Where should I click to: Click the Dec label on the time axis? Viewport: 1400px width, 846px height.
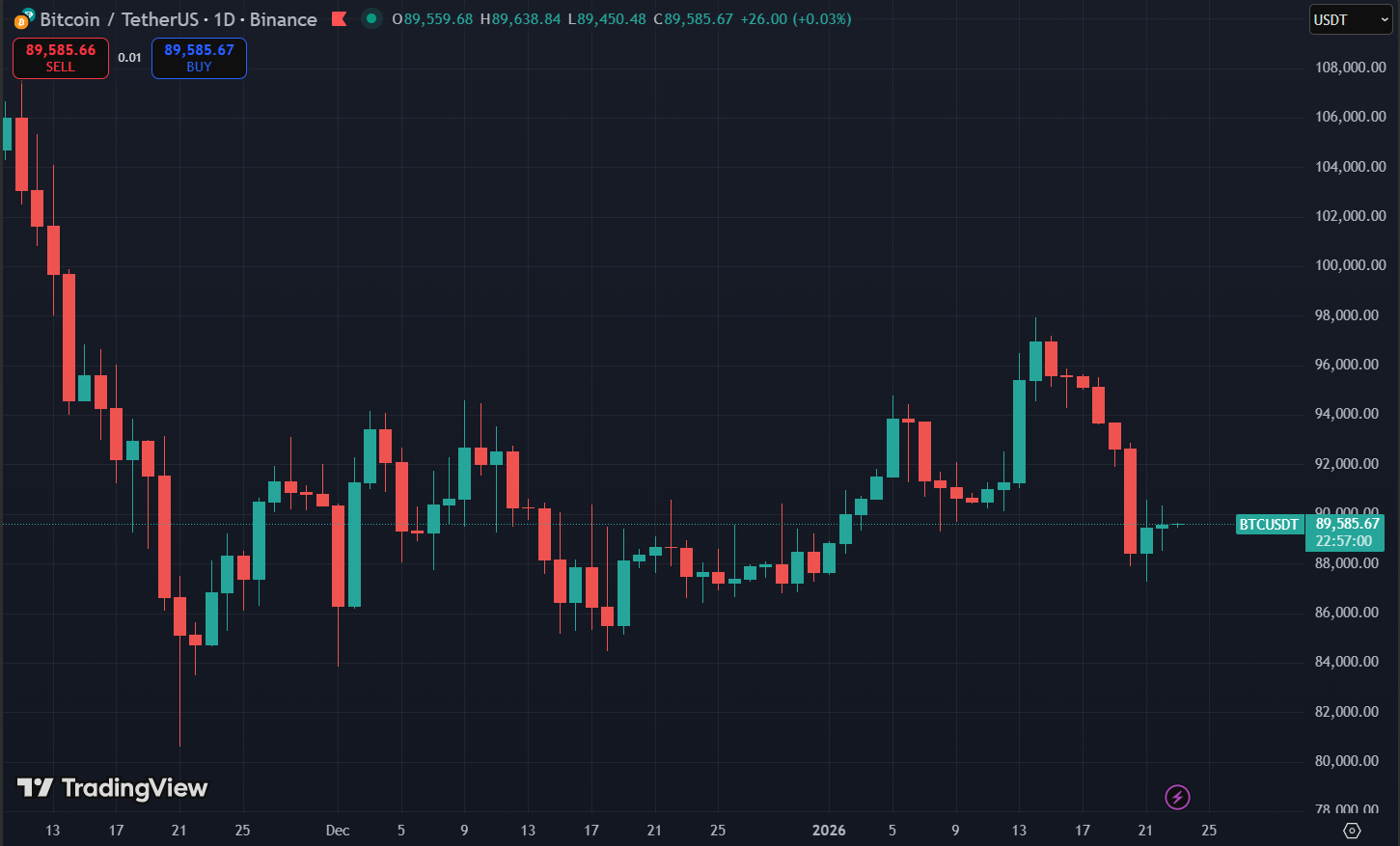(x=337, y=831)
